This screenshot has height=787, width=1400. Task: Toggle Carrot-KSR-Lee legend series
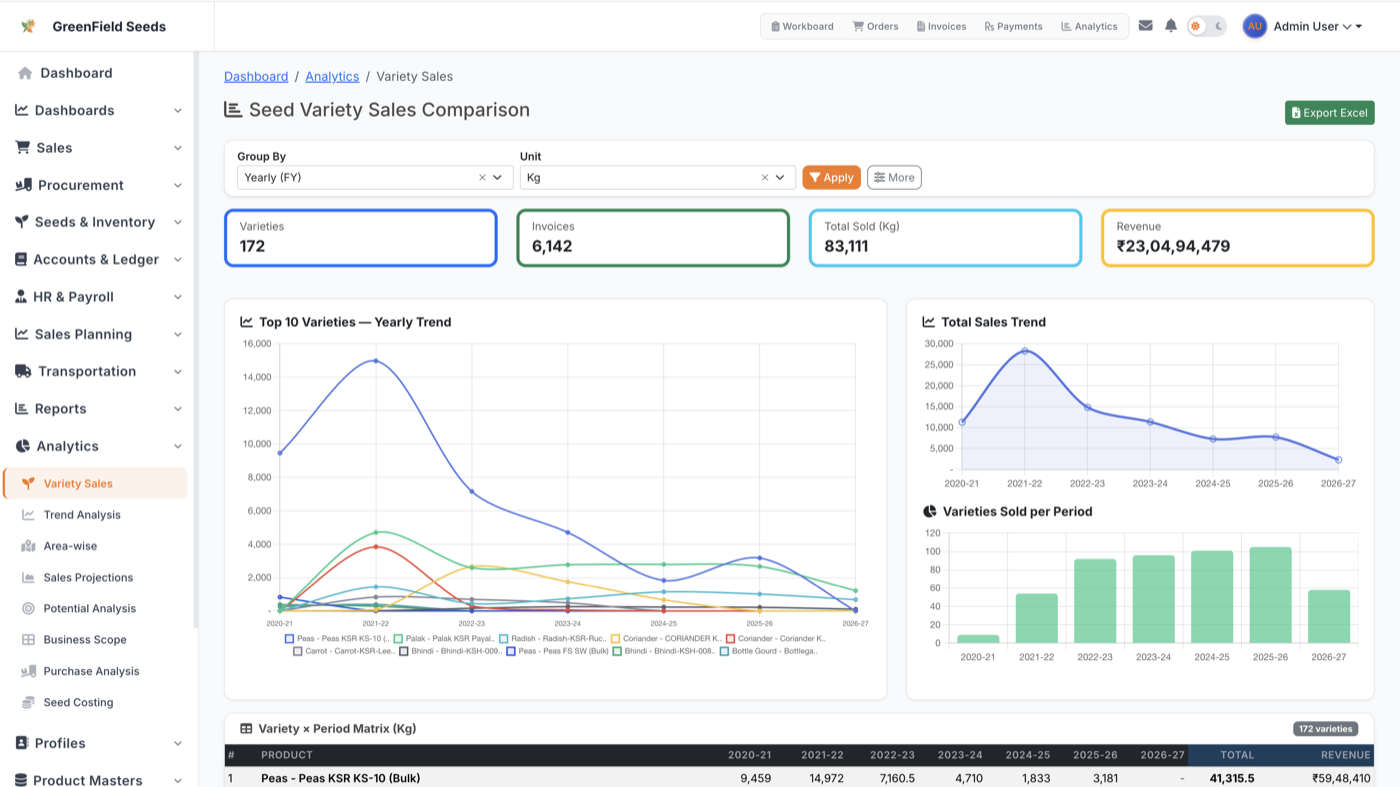click(344, 651)
